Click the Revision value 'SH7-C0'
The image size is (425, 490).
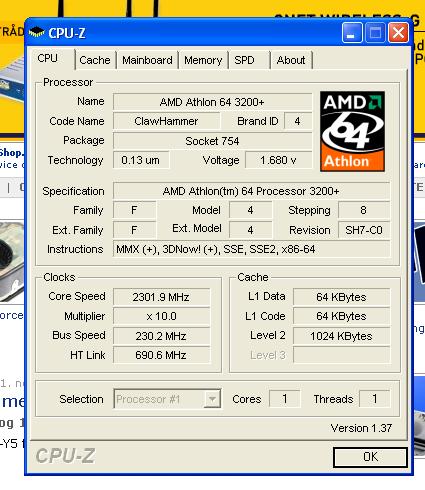364,230
